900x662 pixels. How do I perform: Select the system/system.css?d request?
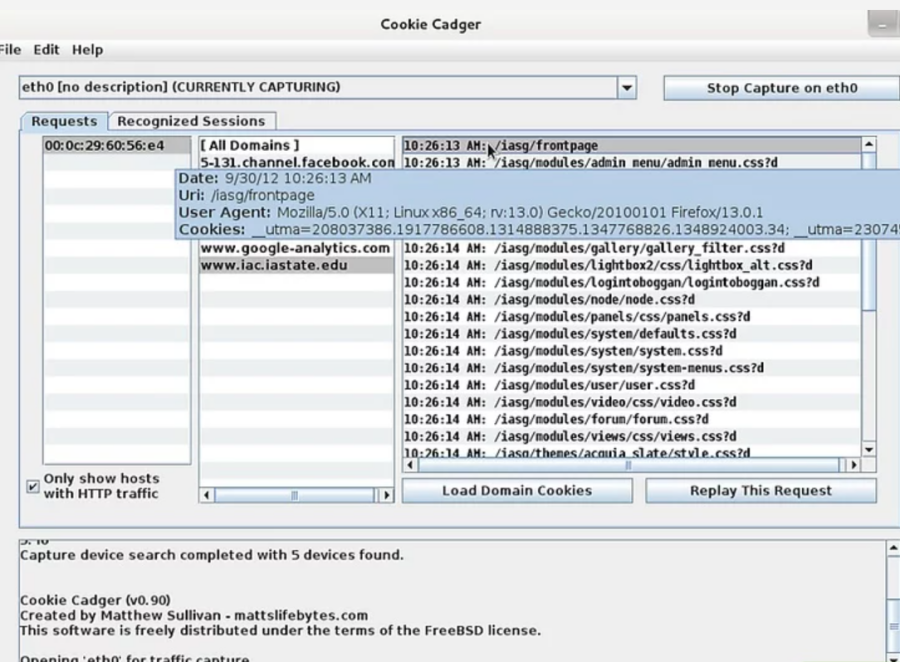[631, 351]
